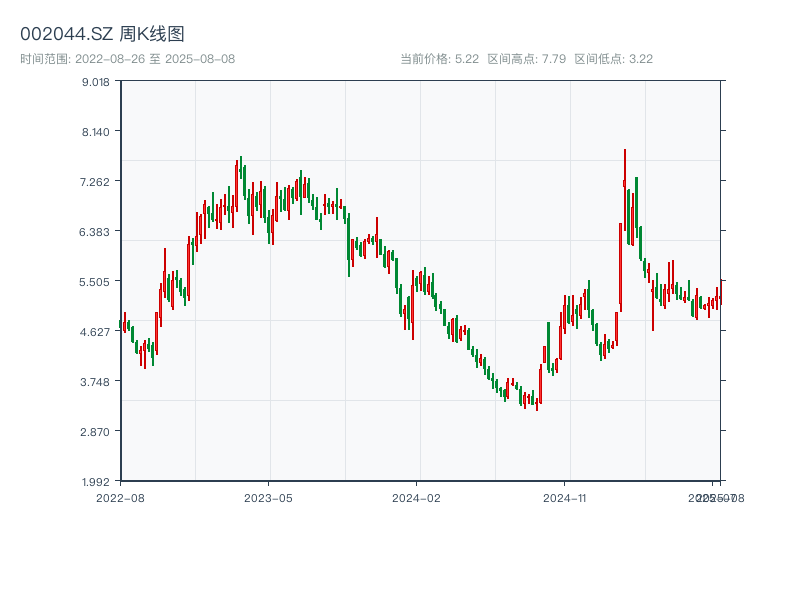Select the 2023-05 x-axis date label
Viewport: 800px width, 600px height.
(x=268, y=497)
